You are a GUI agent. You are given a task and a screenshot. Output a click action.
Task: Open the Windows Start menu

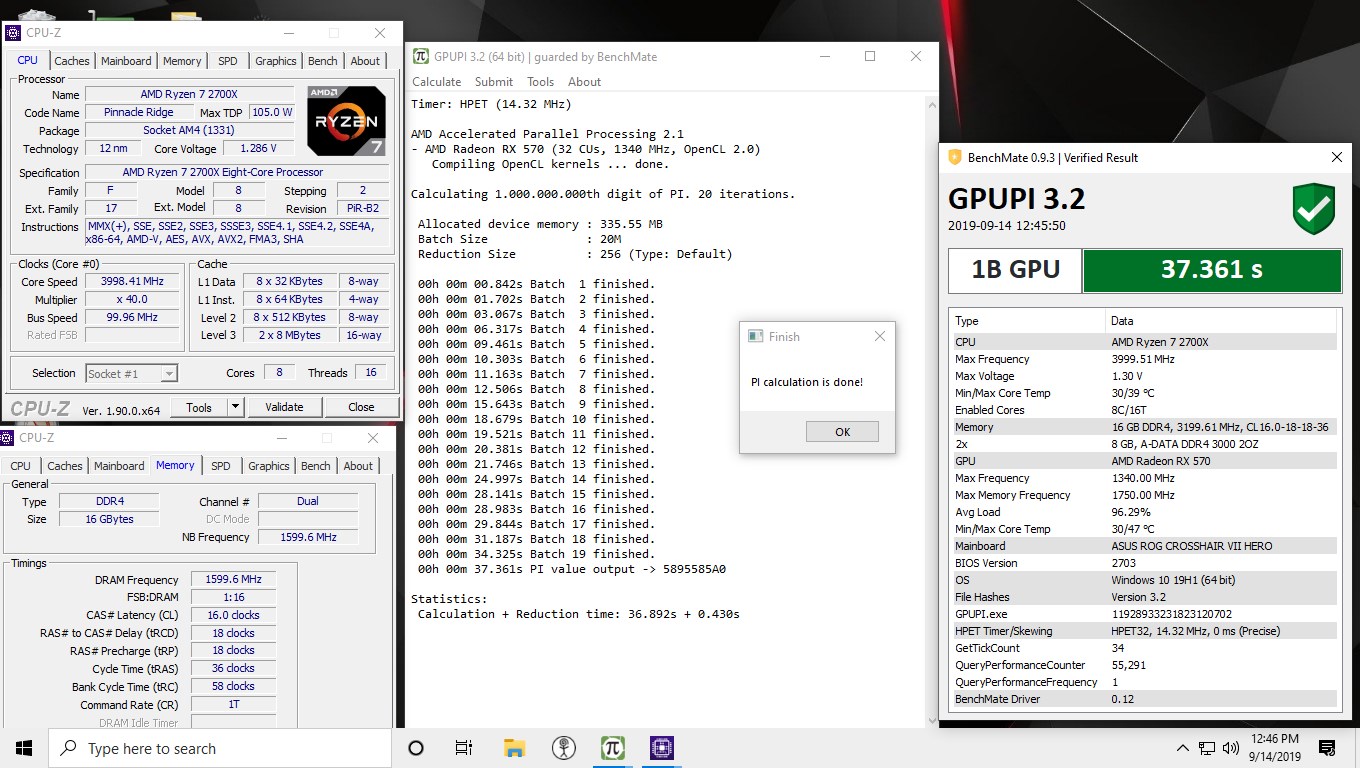pos(23,748)
